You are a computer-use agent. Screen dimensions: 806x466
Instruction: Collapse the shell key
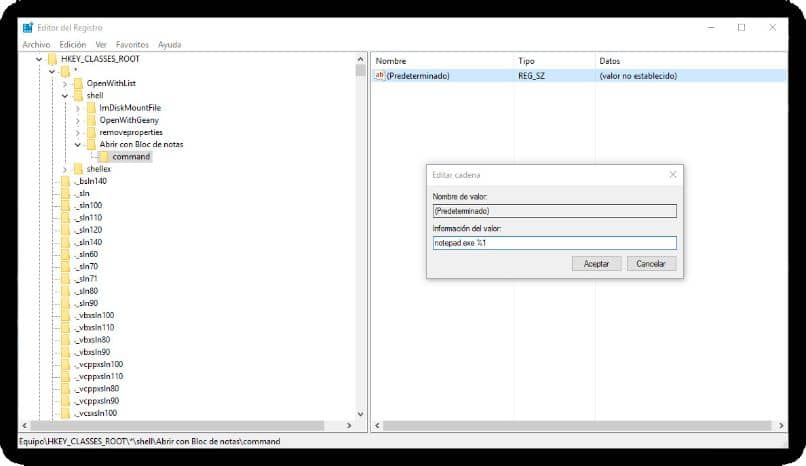tap(65, 96)
